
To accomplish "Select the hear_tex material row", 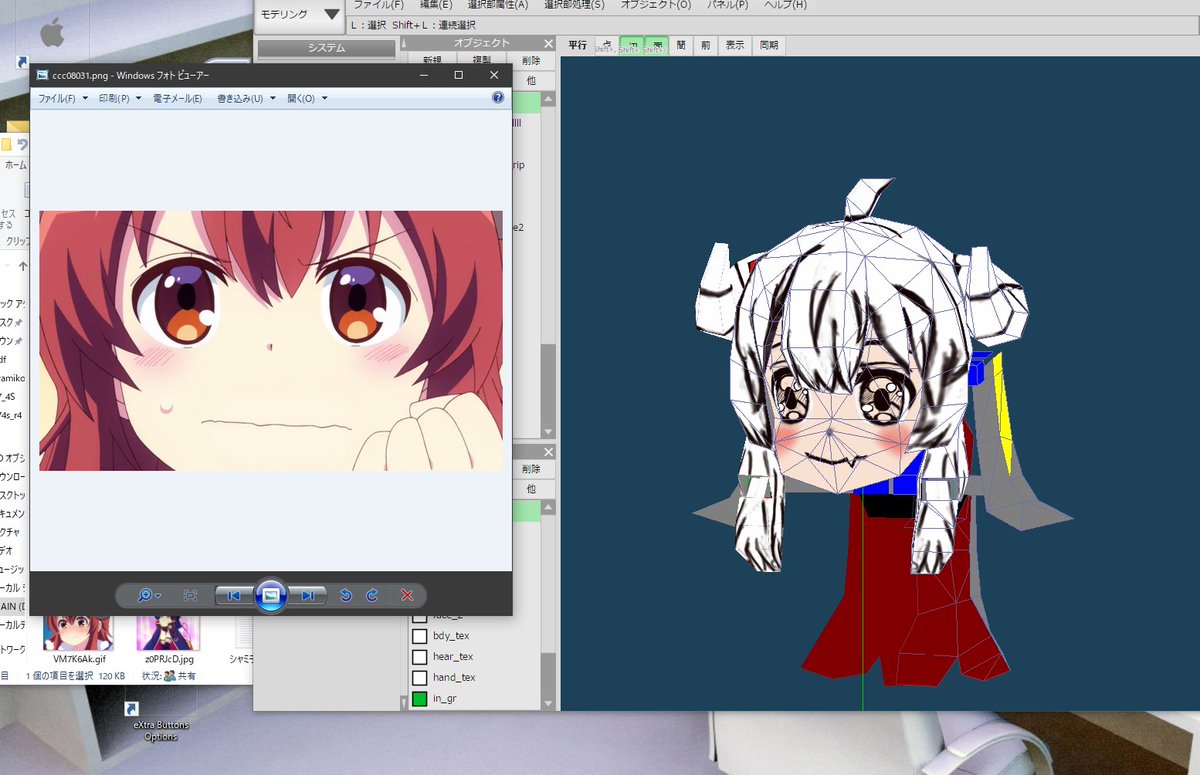I will (475, 657).
